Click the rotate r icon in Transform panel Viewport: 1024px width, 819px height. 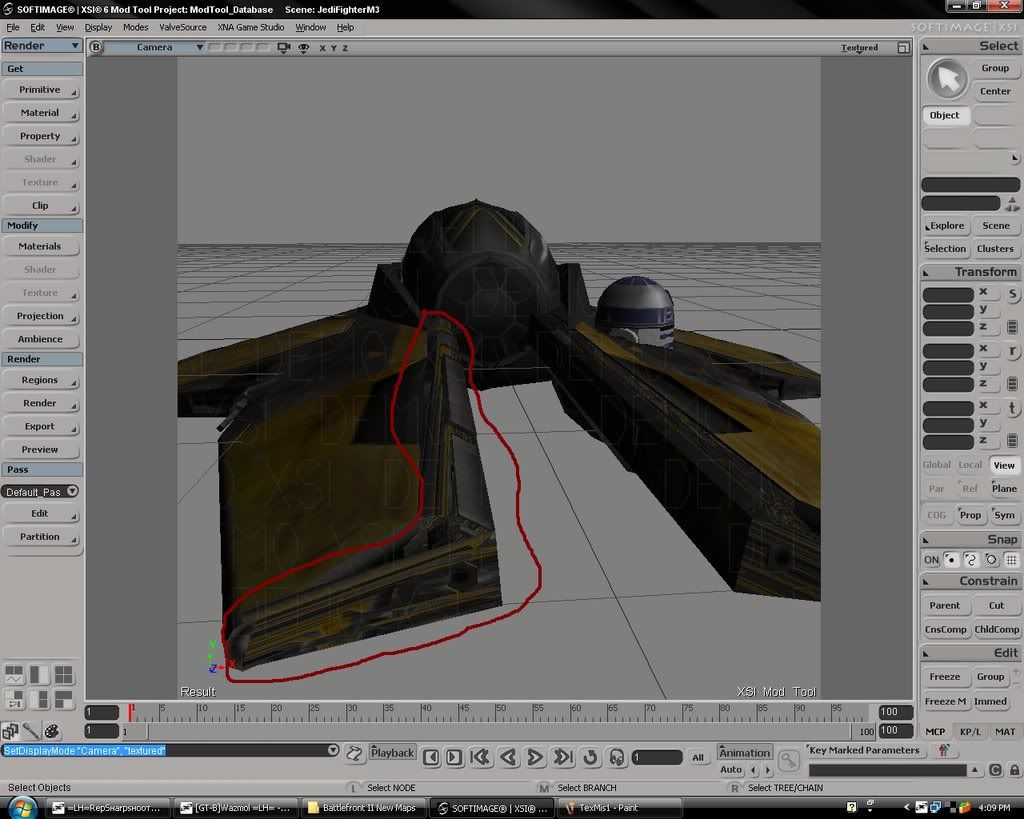(x=1012, y=351)
